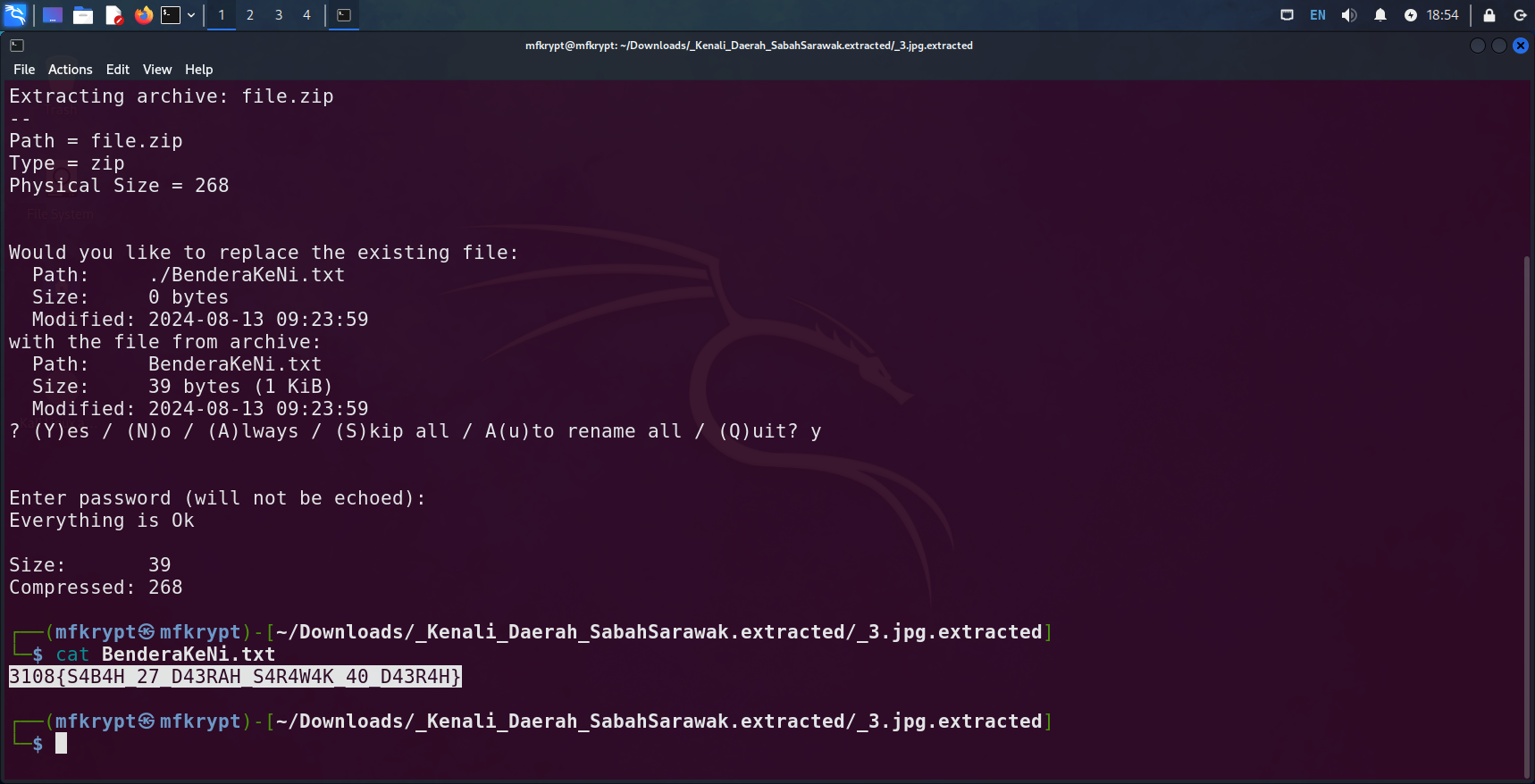
Task: Click the notifications bell icon
Action: click(x=1380, y=15)
